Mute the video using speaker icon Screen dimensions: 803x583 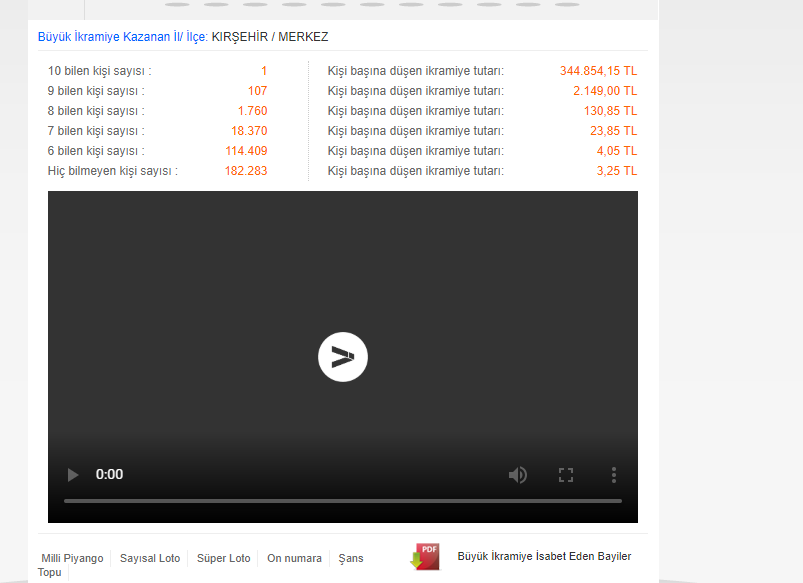click(518, 475)
